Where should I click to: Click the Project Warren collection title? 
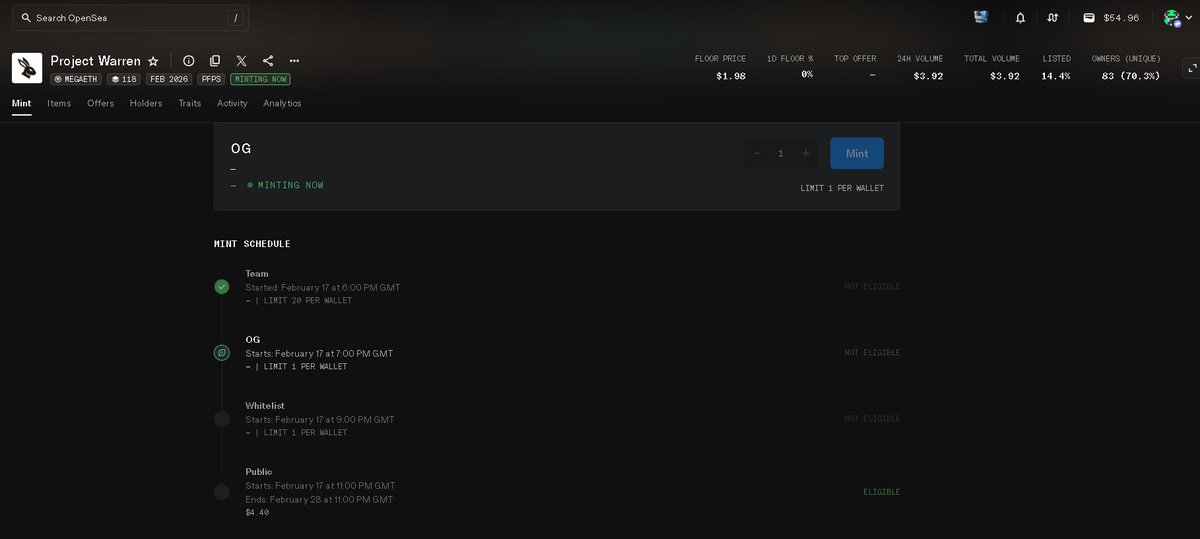96,61
